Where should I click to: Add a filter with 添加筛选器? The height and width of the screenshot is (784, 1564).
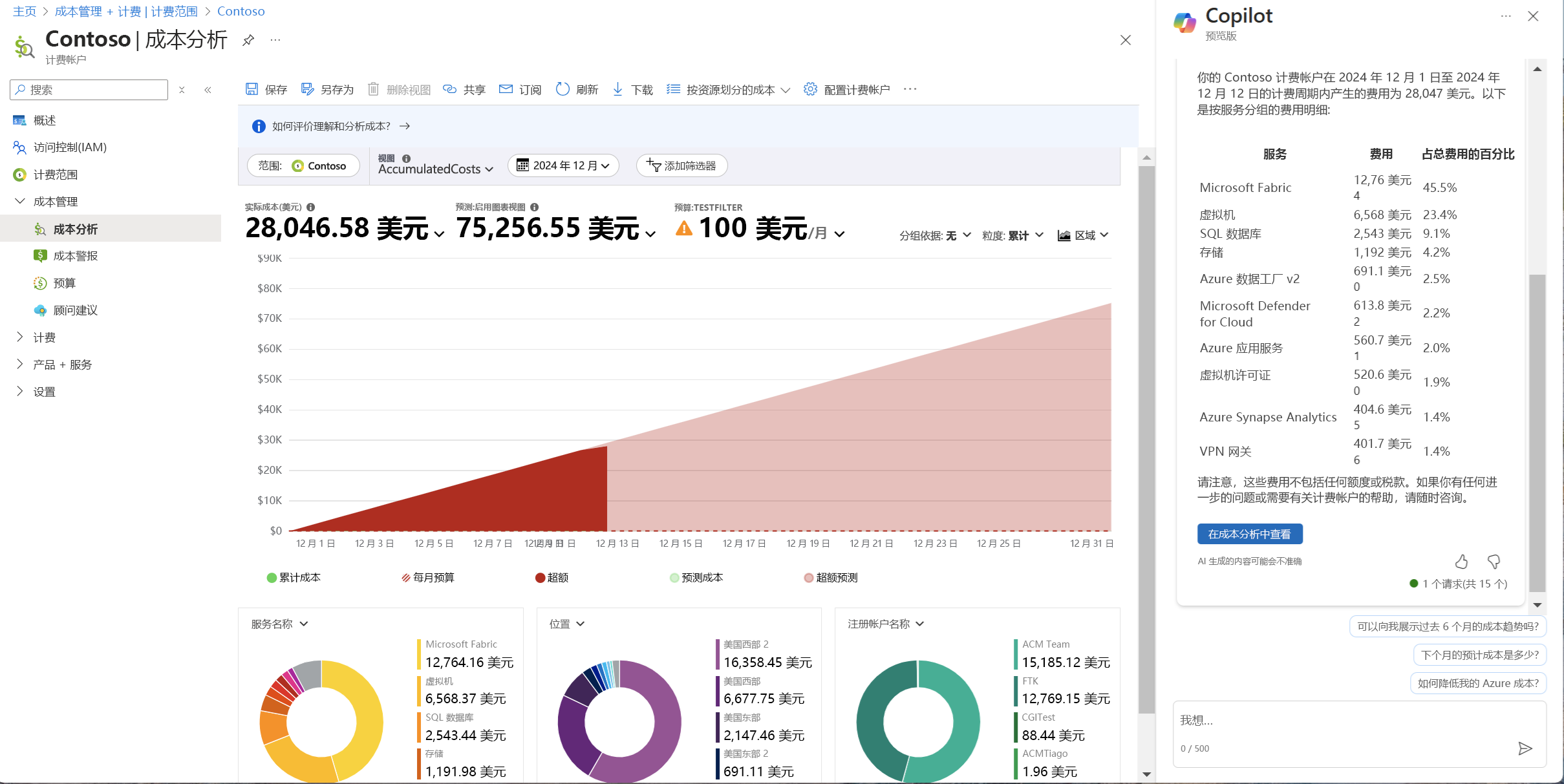tap(681, 165)
